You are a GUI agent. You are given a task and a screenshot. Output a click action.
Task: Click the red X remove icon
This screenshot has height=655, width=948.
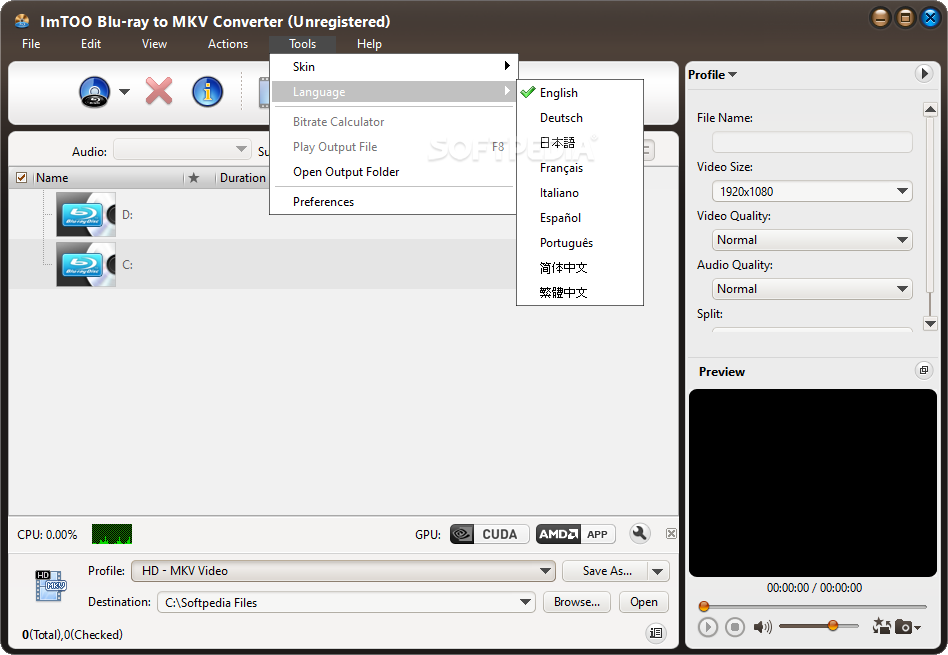click(159, 91)
